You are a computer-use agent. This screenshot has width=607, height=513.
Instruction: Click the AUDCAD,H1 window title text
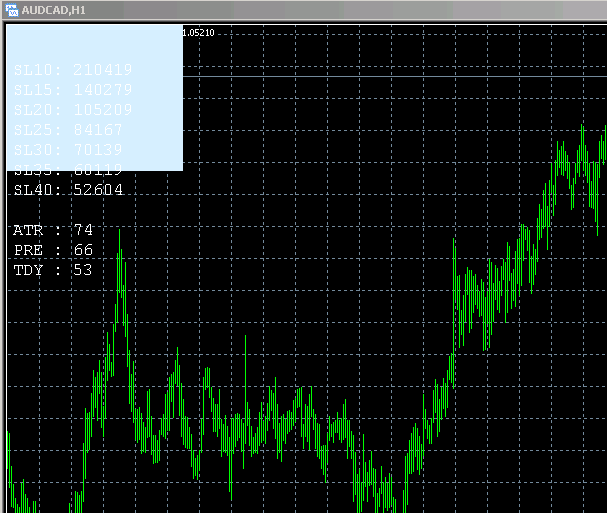[x=53, y=10]
